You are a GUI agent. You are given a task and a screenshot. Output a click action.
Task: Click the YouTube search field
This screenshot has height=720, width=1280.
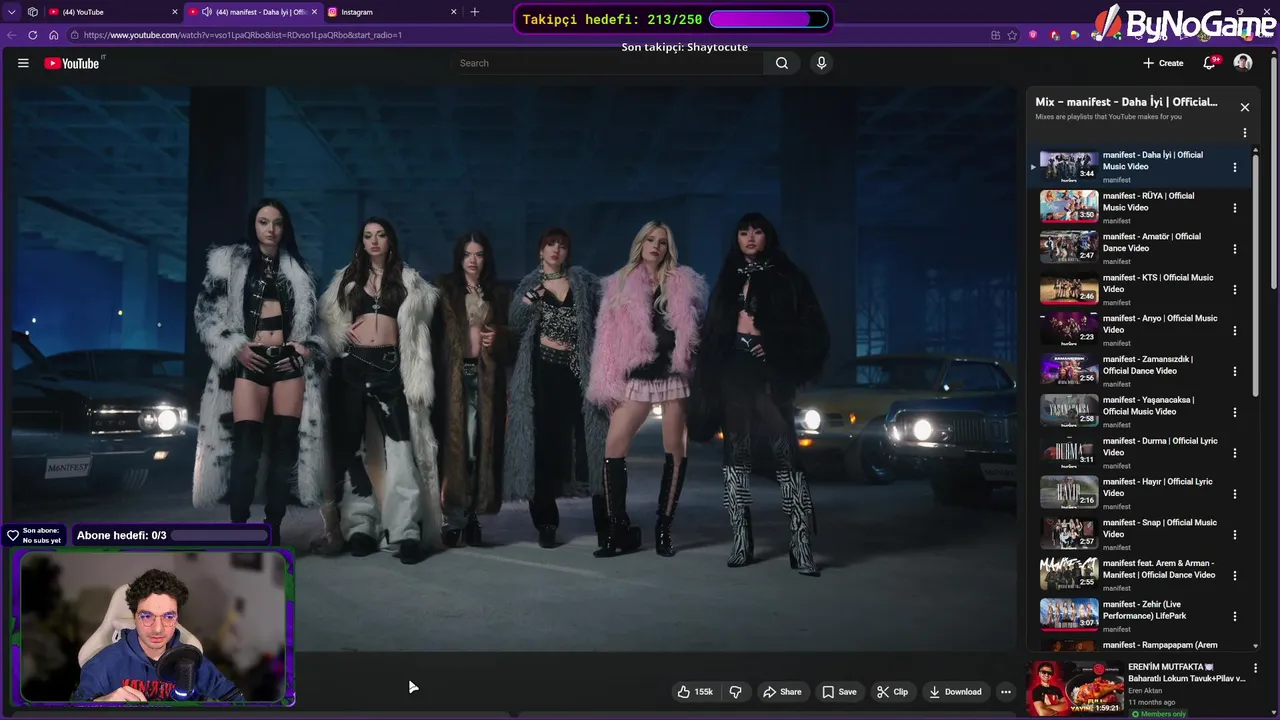click(x=608, y=63)
